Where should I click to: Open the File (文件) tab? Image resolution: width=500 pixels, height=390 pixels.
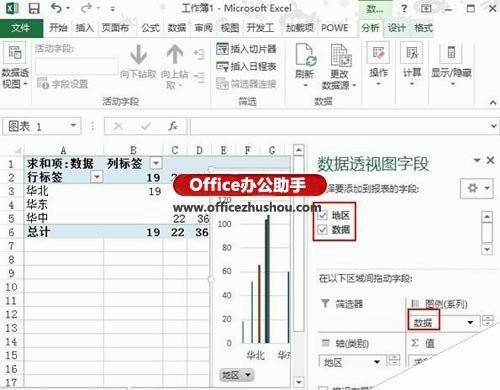(x=21, y=28)
